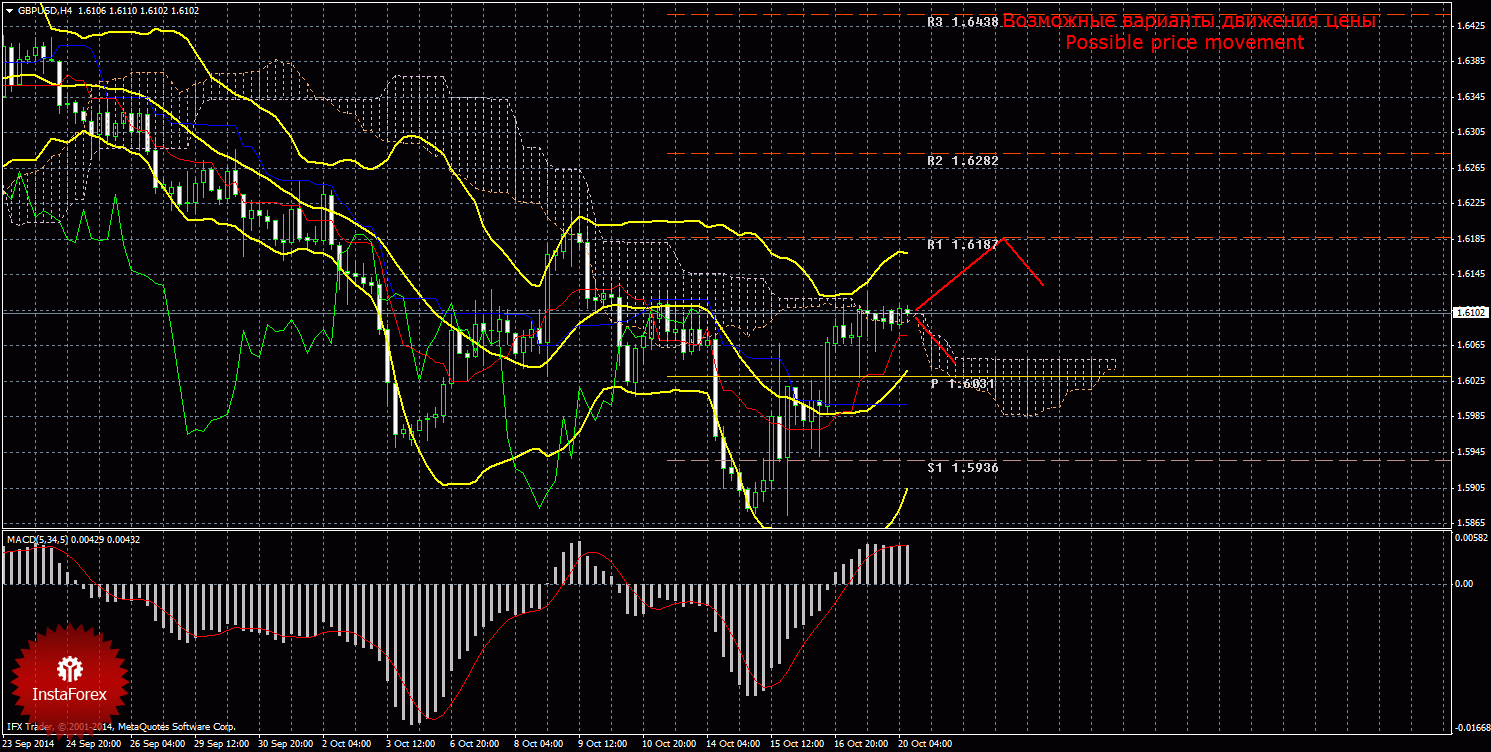The height and width of the screenshot is (752, 1491).
Task: Click the 'Possible price movement' caption
Action: click(1184, 42)
